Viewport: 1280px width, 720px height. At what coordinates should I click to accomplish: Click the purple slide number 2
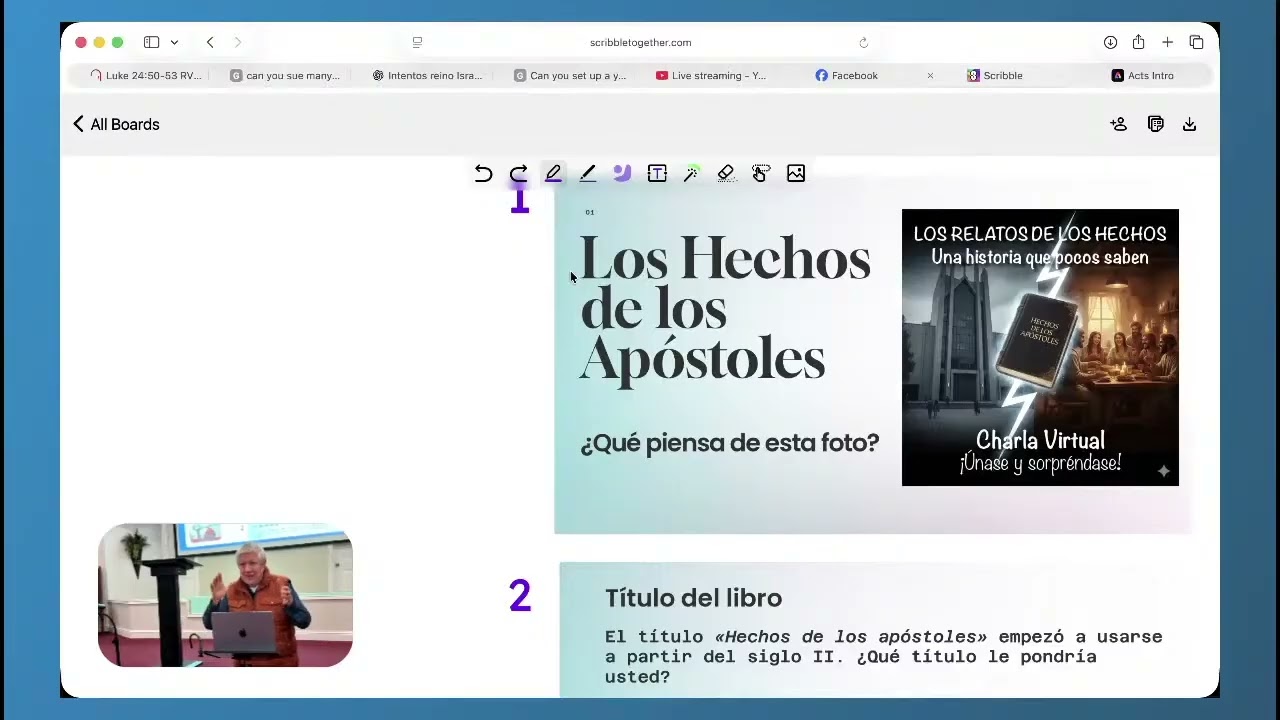pyautogui.click(x=519, y=597)
